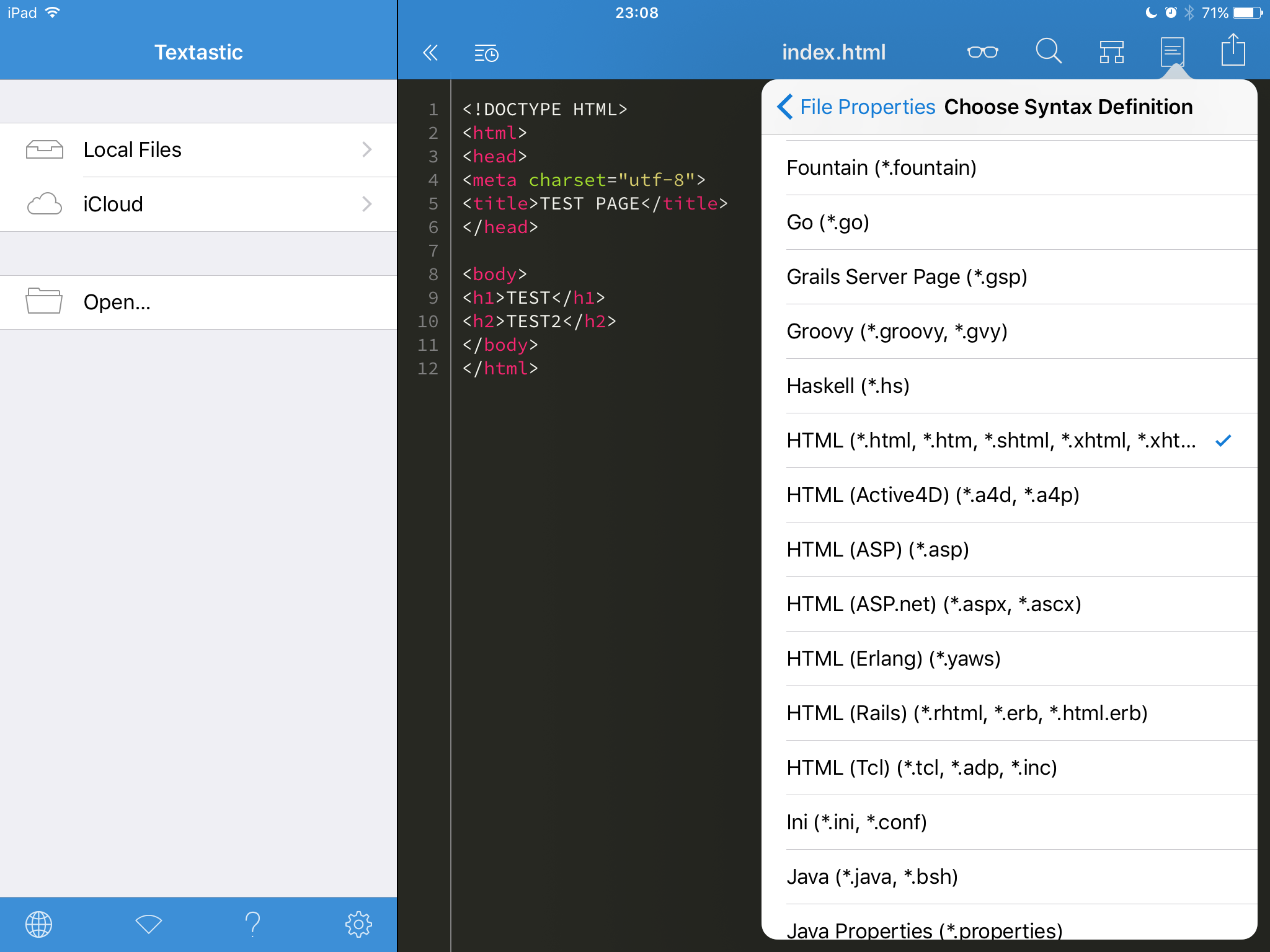
Task: Open the globe web download icon
Action: tap(38, 924)
